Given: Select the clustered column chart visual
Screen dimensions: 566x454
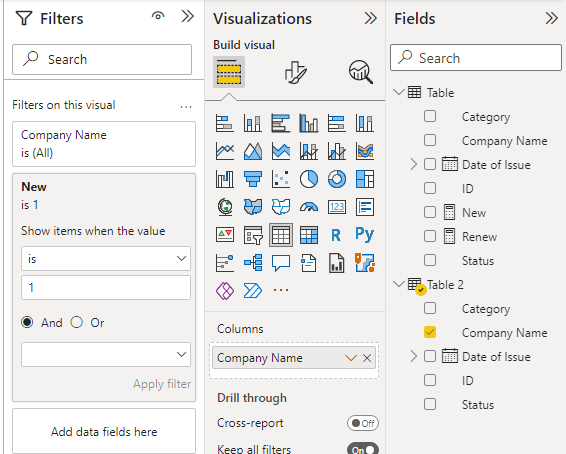Looking at the screenshot, I should tap(309, 123).
